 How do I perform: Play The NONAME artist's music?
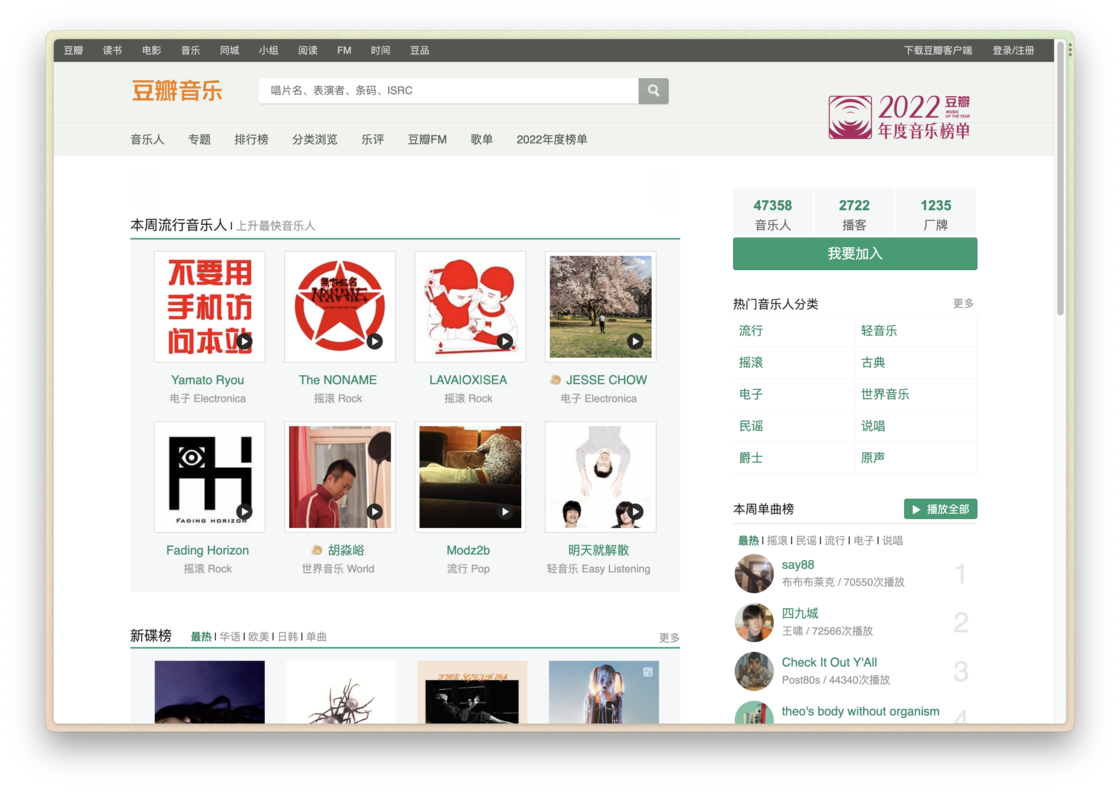pyautogui.click(x=374, y=341)
